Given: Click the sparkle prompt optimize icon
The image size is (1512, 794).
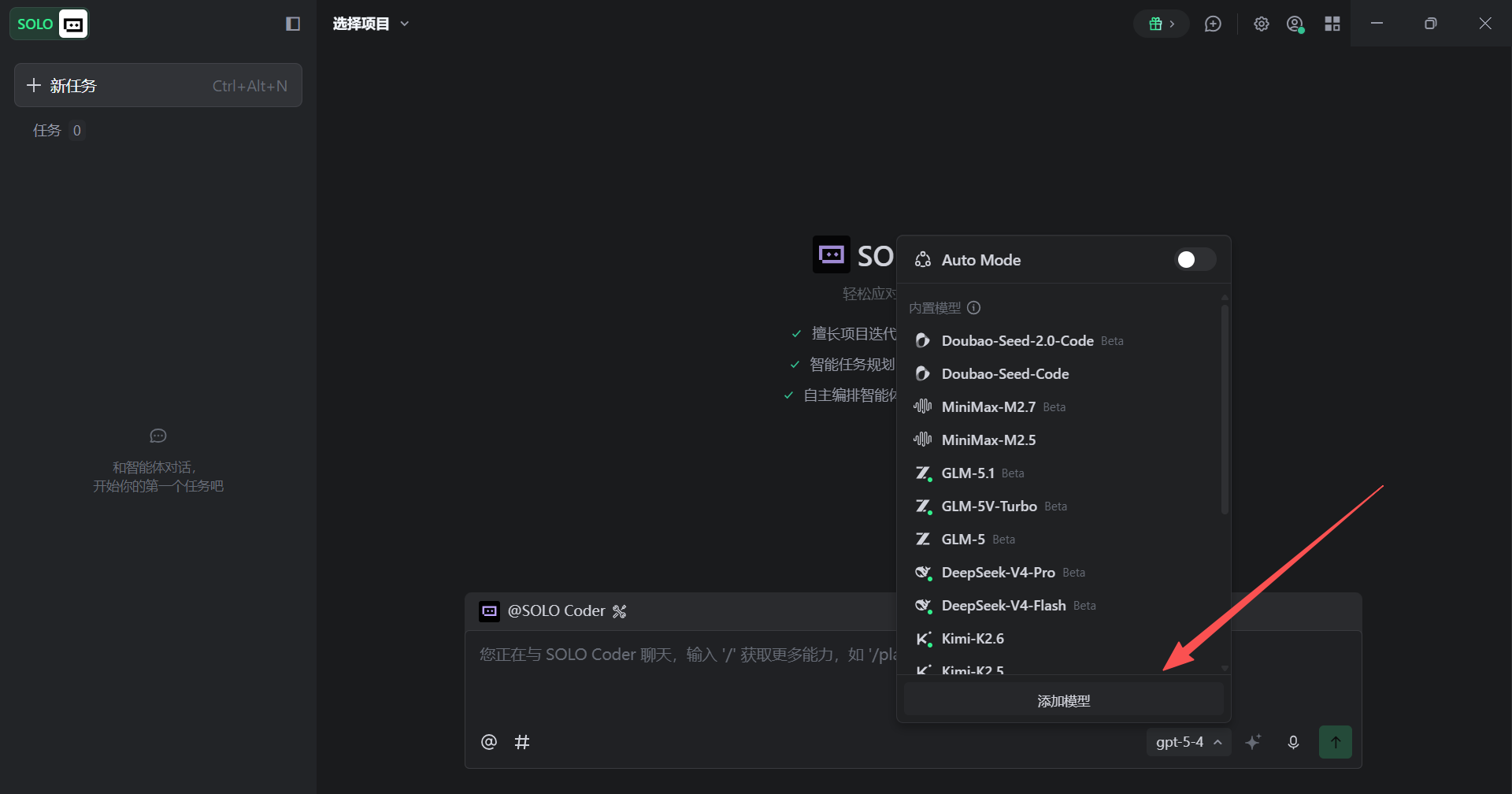Looking at the screenshot, I should pos(1253,742).
